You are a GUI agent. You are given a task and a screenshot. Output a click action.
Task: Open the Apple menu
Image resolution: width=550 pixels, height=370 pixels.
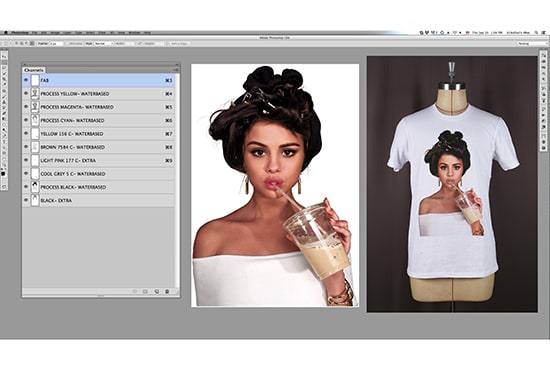(6, 32)
